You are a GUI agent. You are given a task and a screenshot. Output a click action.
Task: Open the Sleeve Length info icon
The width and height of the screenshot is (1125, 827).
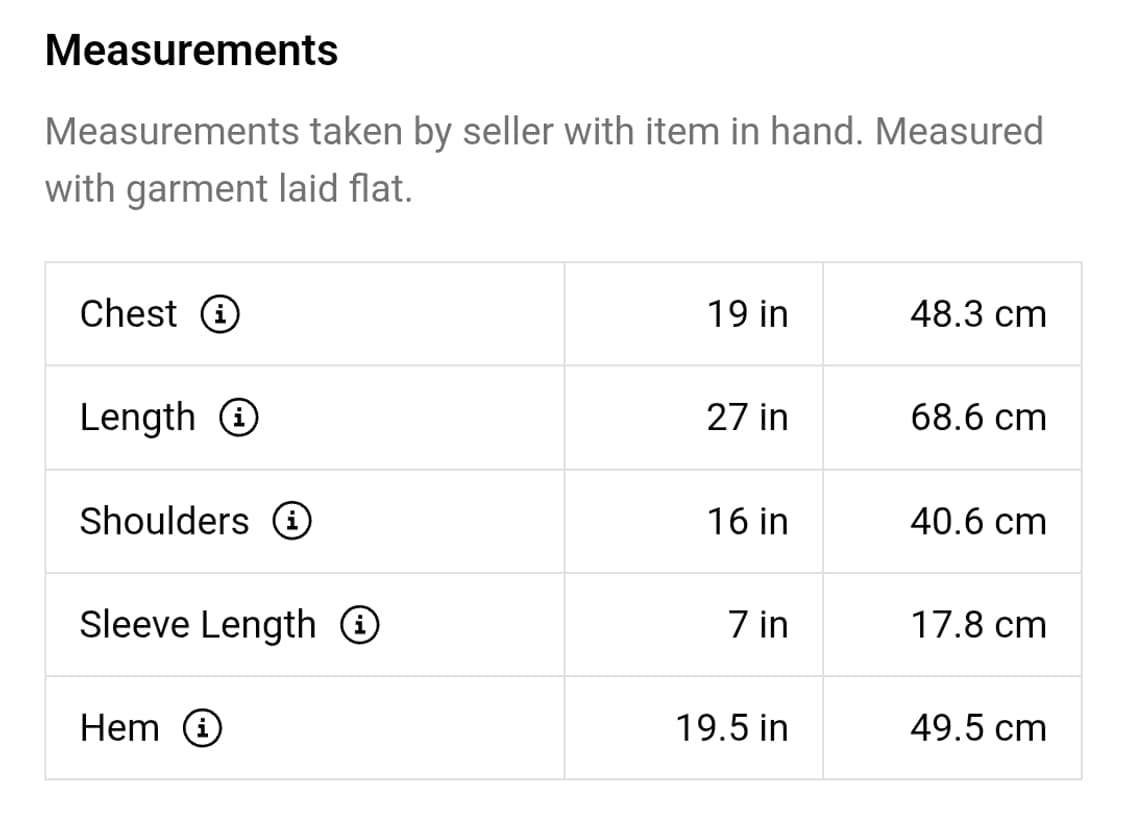(x=359, y=624)
